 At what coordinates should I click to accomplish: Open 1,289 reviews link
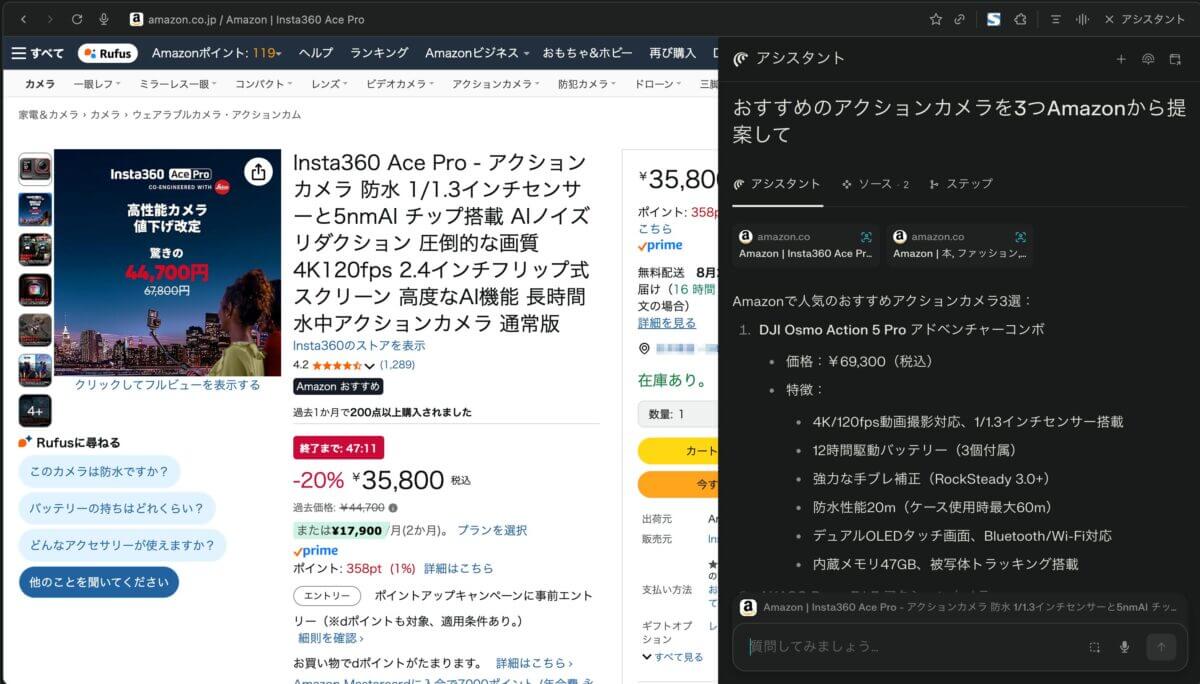pos(397,365)
